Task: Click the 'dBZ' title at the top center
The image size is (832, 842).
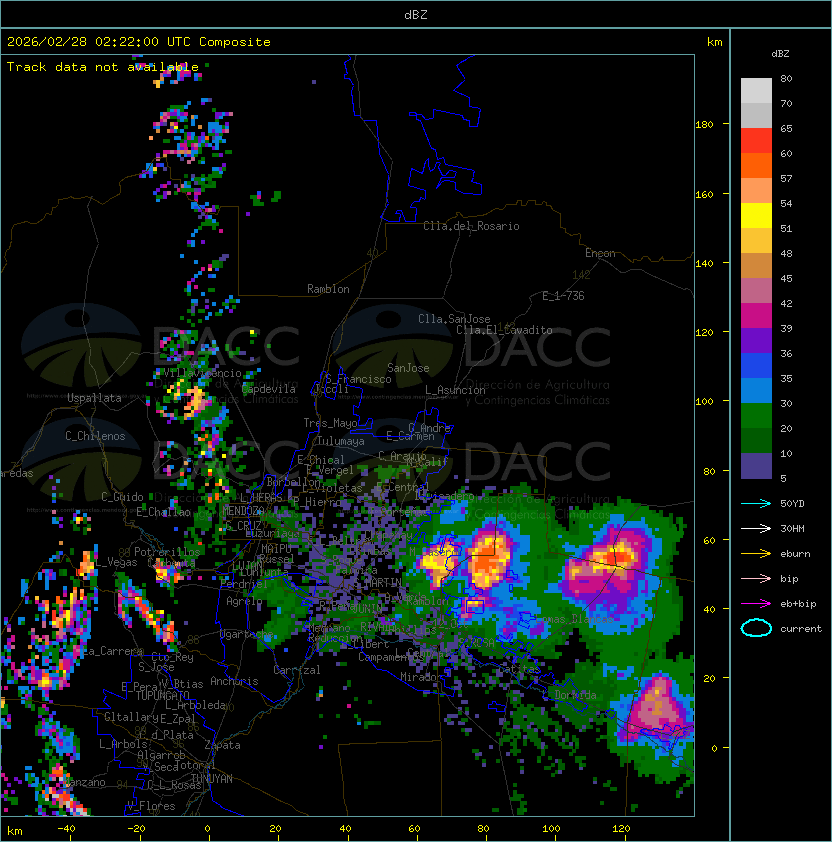Action: point(416,14)
